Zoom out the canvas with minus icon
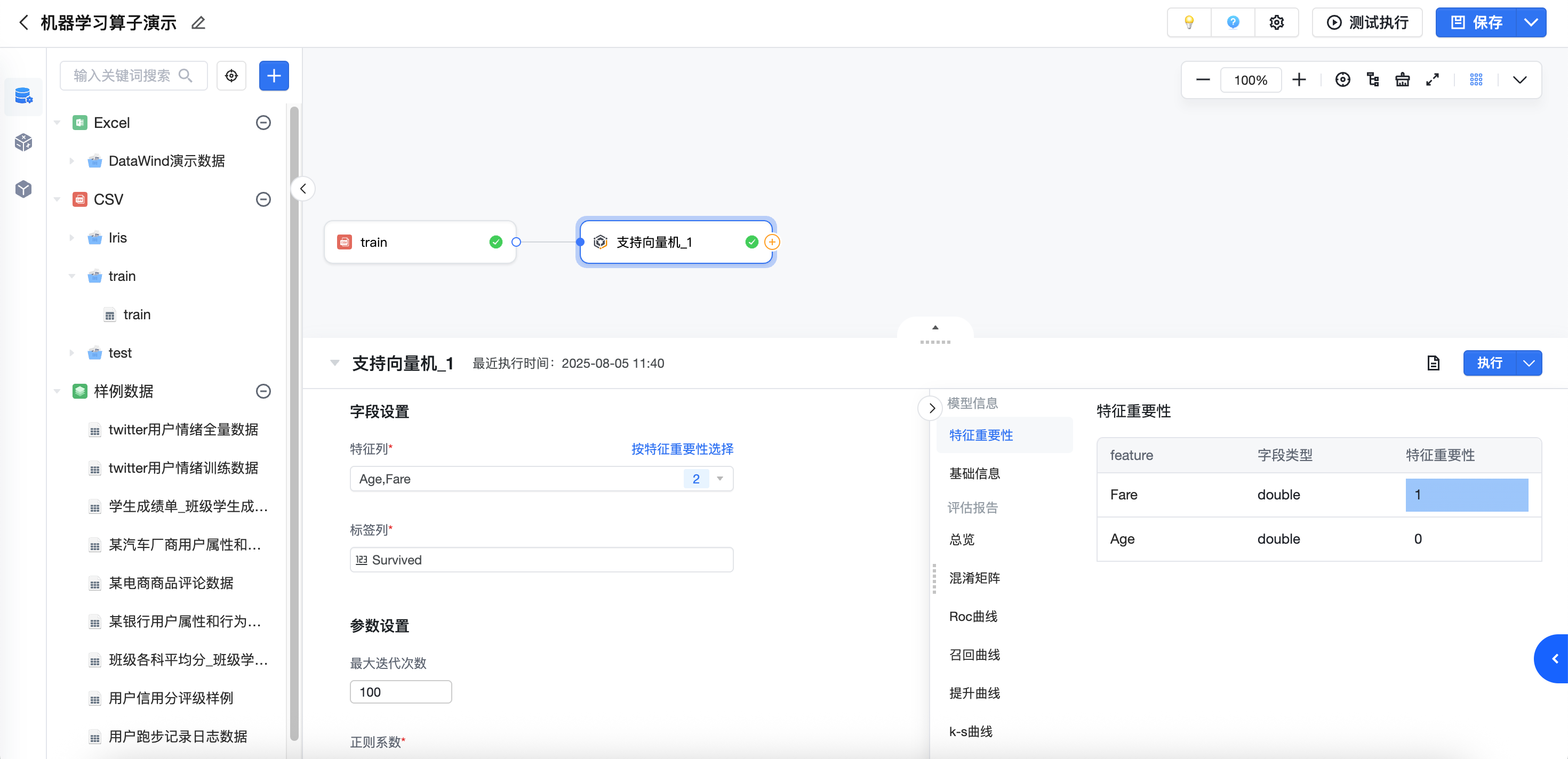1568x759 pixels. pos(1203,79)
